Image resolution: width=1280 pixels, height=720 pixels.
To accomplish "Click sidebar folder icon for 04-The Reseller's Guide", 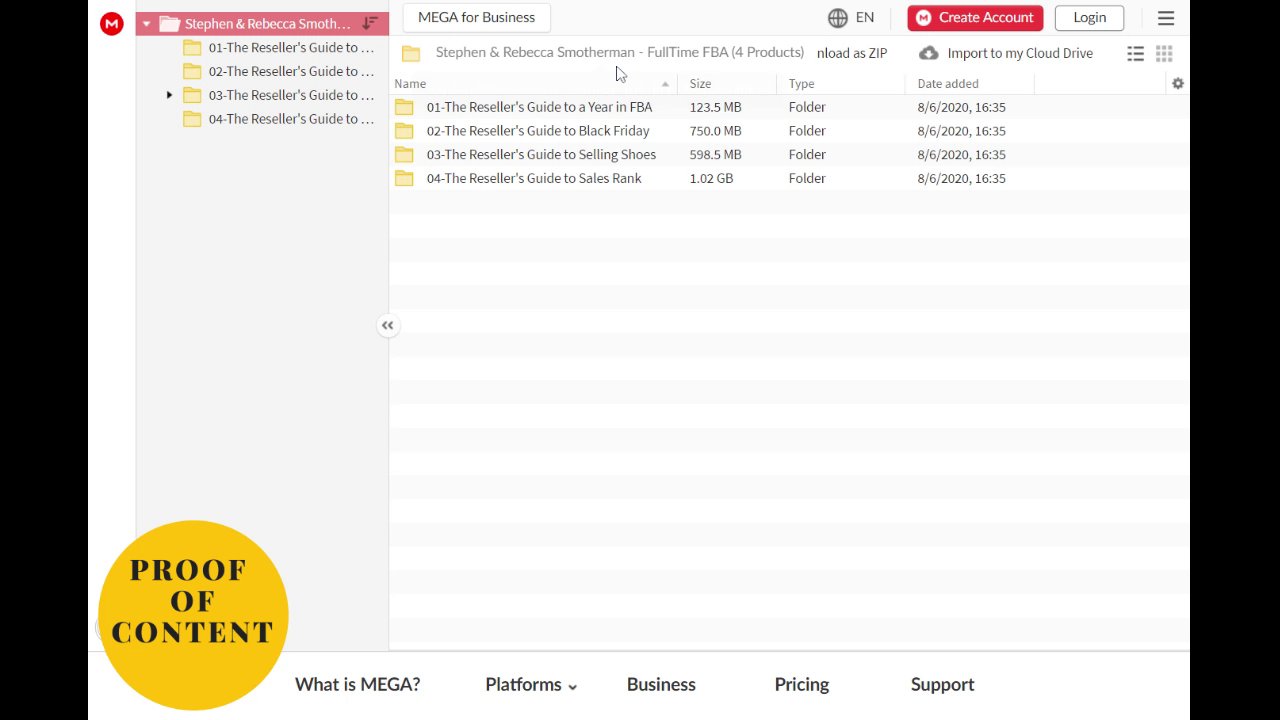I will (x=192, y=120).
